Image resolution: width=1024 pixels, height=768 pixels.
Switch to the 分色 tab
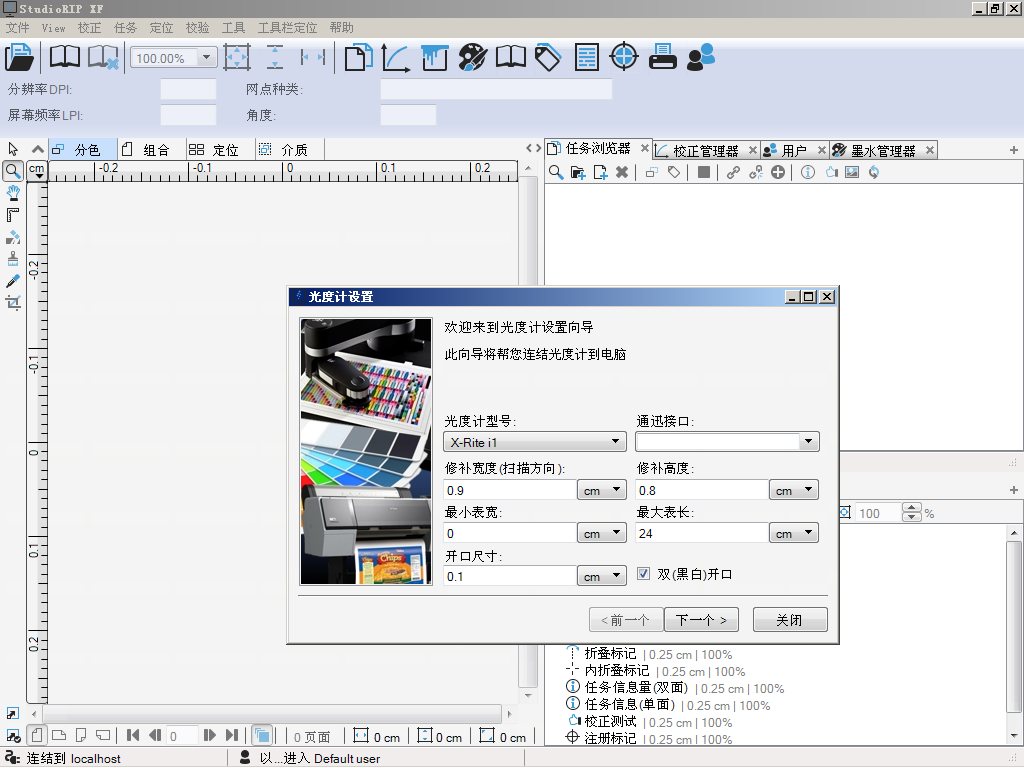(84, 150)
